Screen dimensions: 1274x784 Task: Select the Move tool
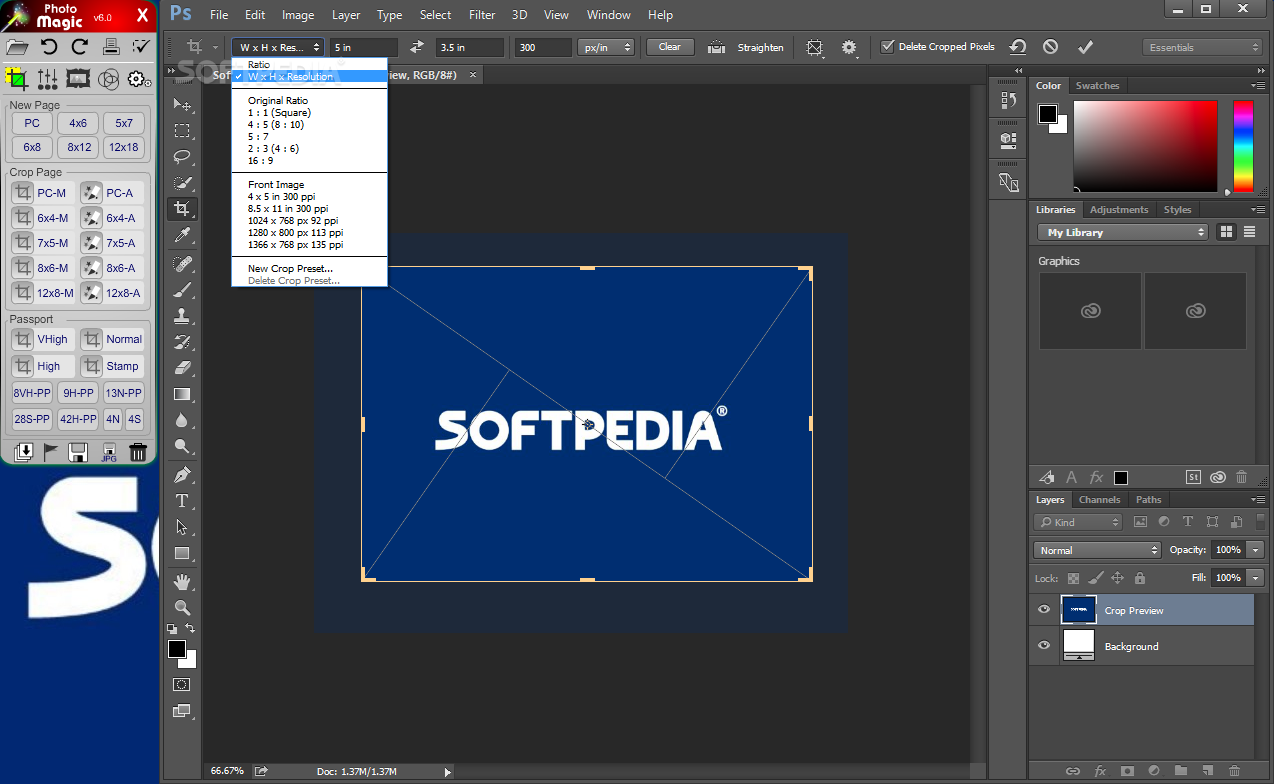(182, 105)
